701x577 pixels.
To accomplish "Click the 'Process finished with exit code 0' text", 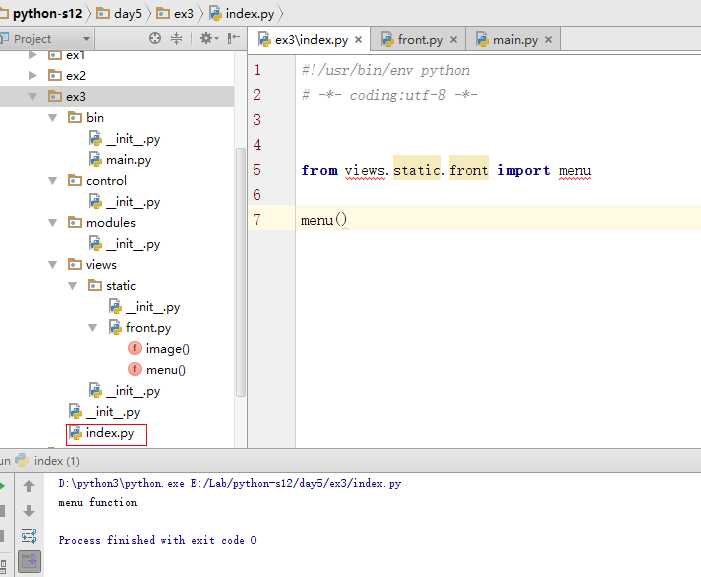I will coord(157,540).
